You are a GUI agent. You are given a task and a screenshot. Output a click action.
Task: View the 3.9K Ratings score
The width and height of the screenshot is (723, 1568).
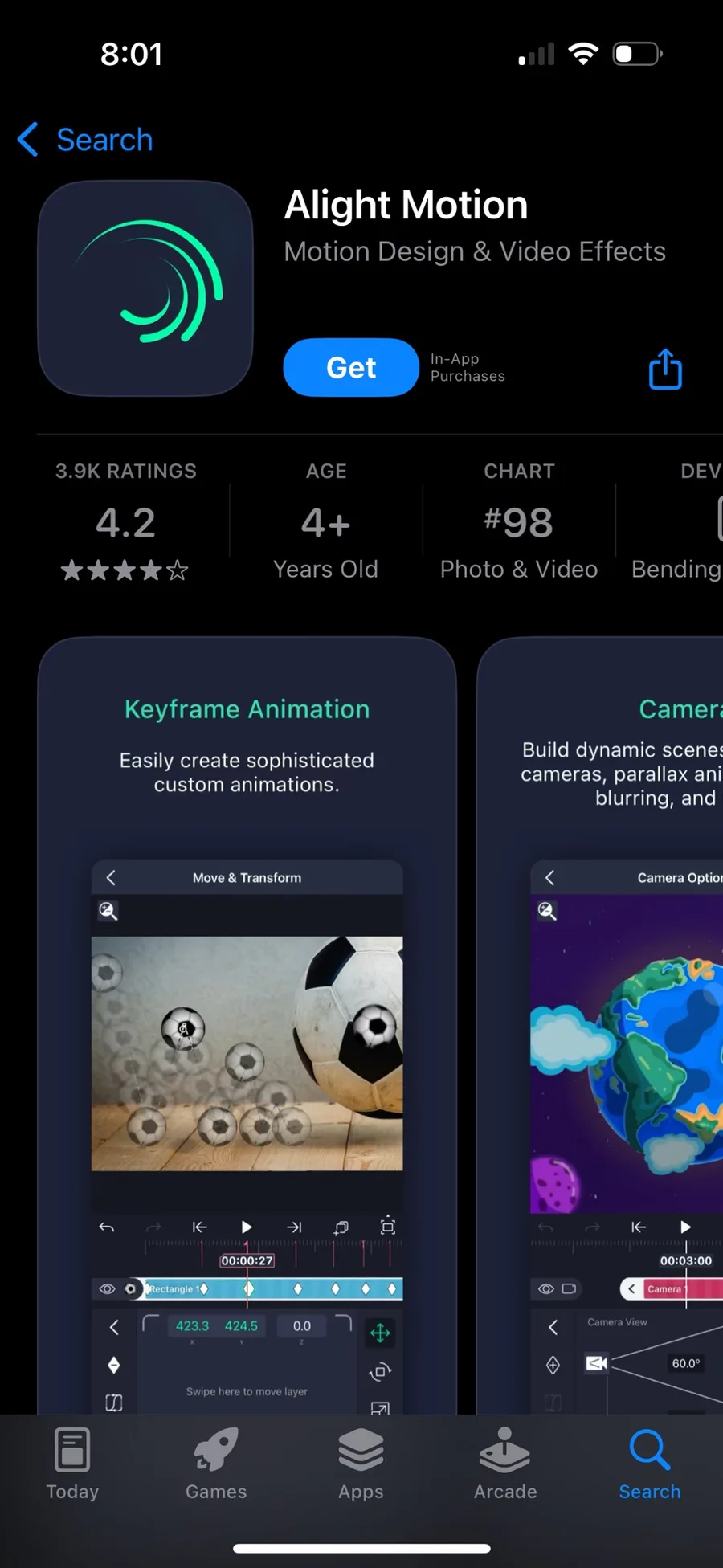126,521
